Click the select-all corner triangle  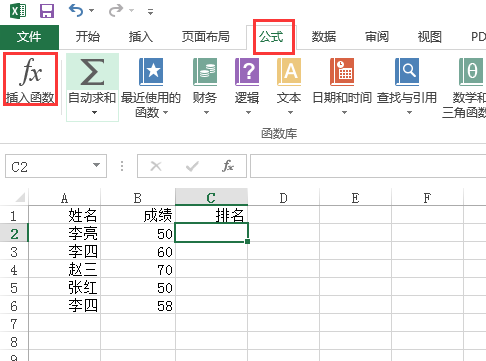coord(20,197)
